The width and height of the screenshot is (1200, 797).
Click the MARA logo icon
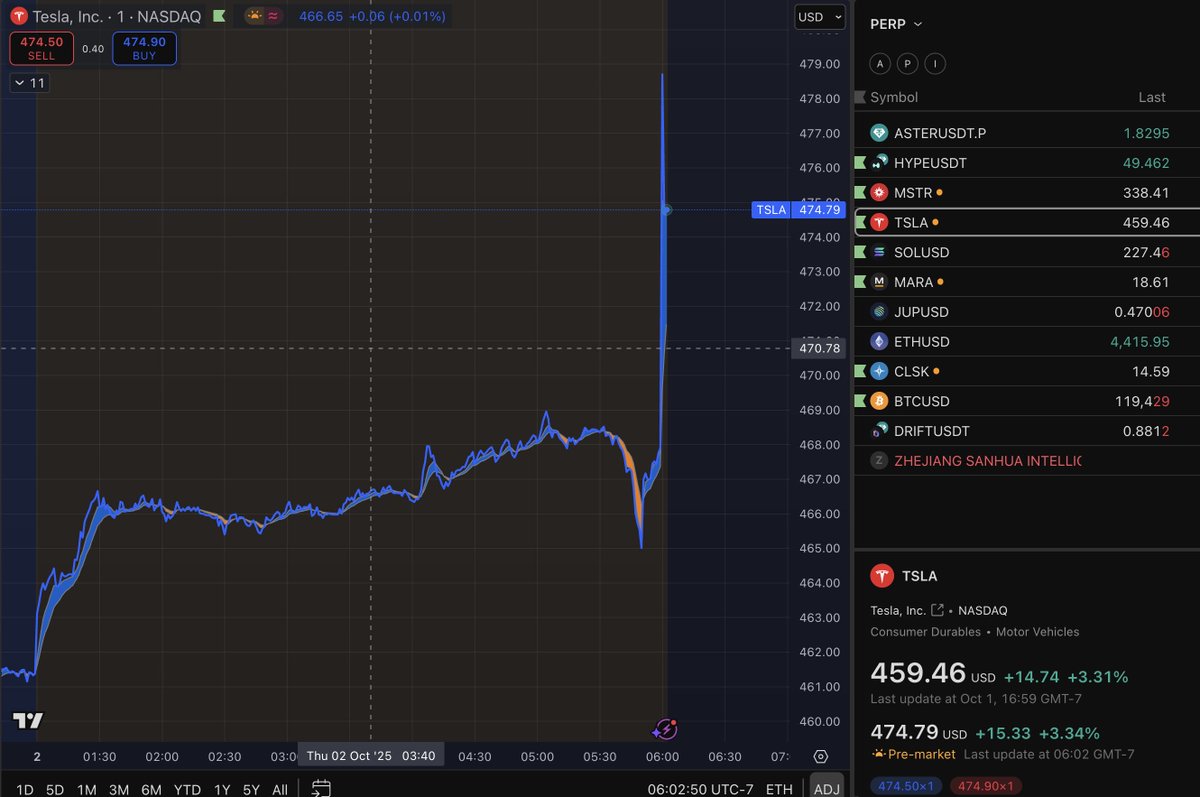(879, 282)
